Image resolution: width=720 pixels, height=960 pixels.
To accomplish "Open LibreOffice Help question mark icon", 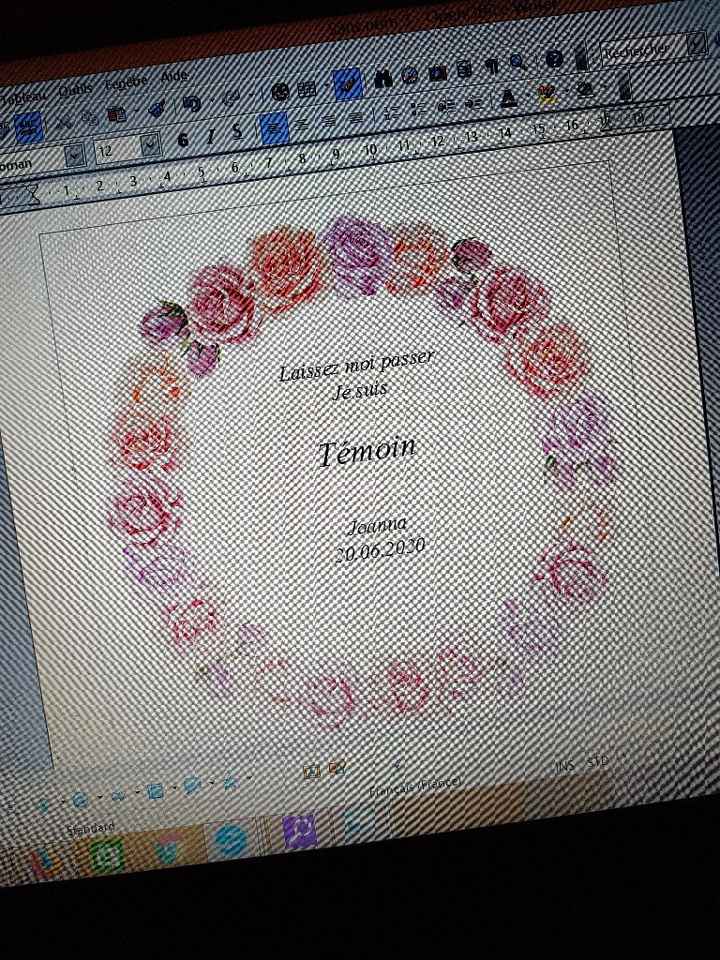I will click(553, 59).
